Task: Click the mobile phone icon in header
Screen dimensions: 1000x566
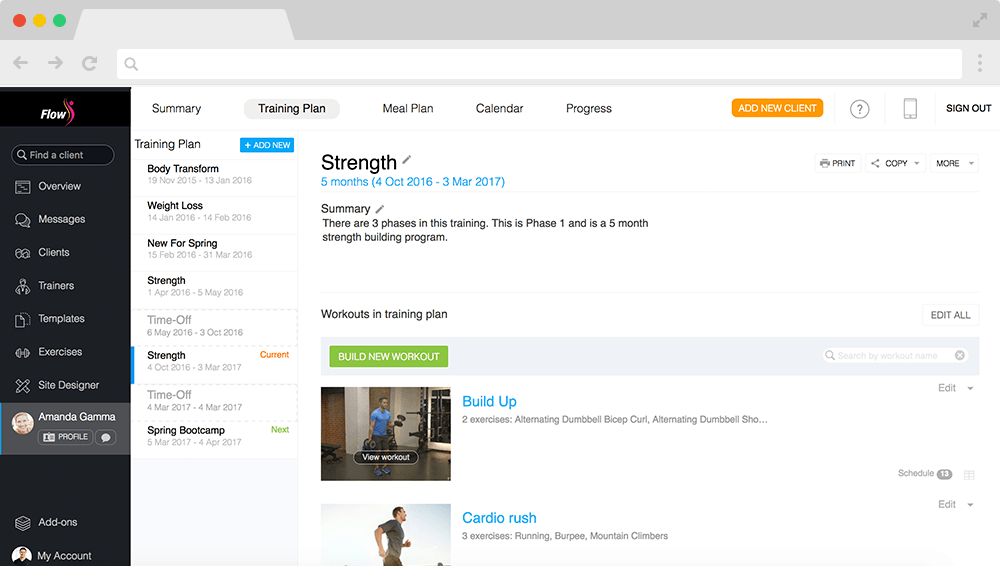Action: click(910, 108)
